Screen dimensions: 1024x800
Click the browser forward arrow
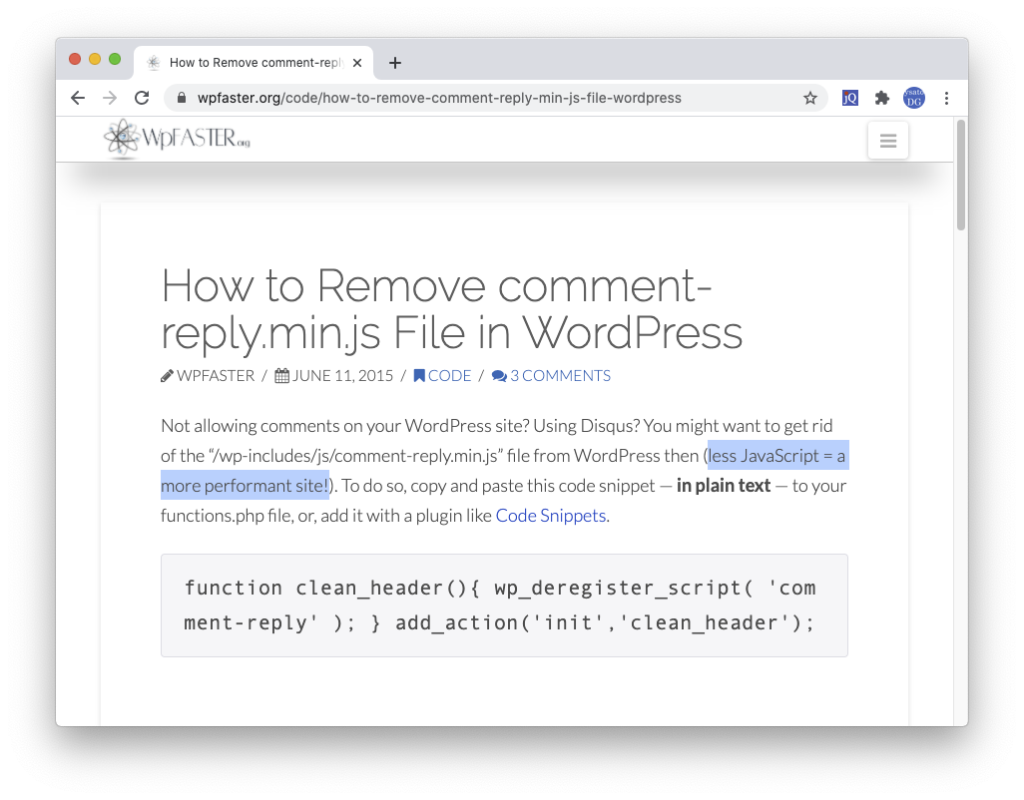coord(110,98)
